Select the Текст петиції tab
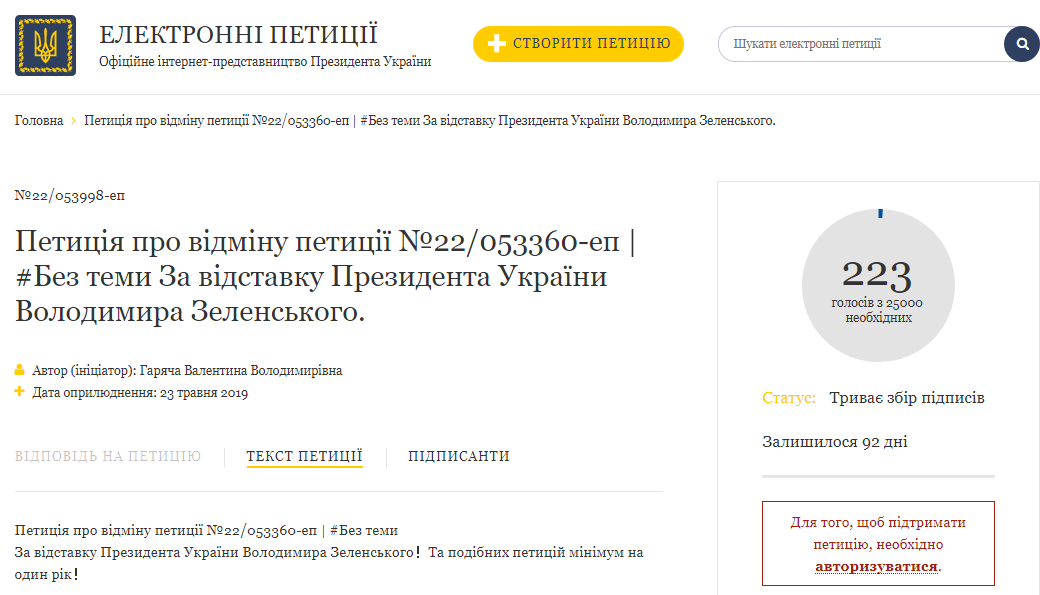Viewport: 1040px width, 595px height. tap(304, 456)
